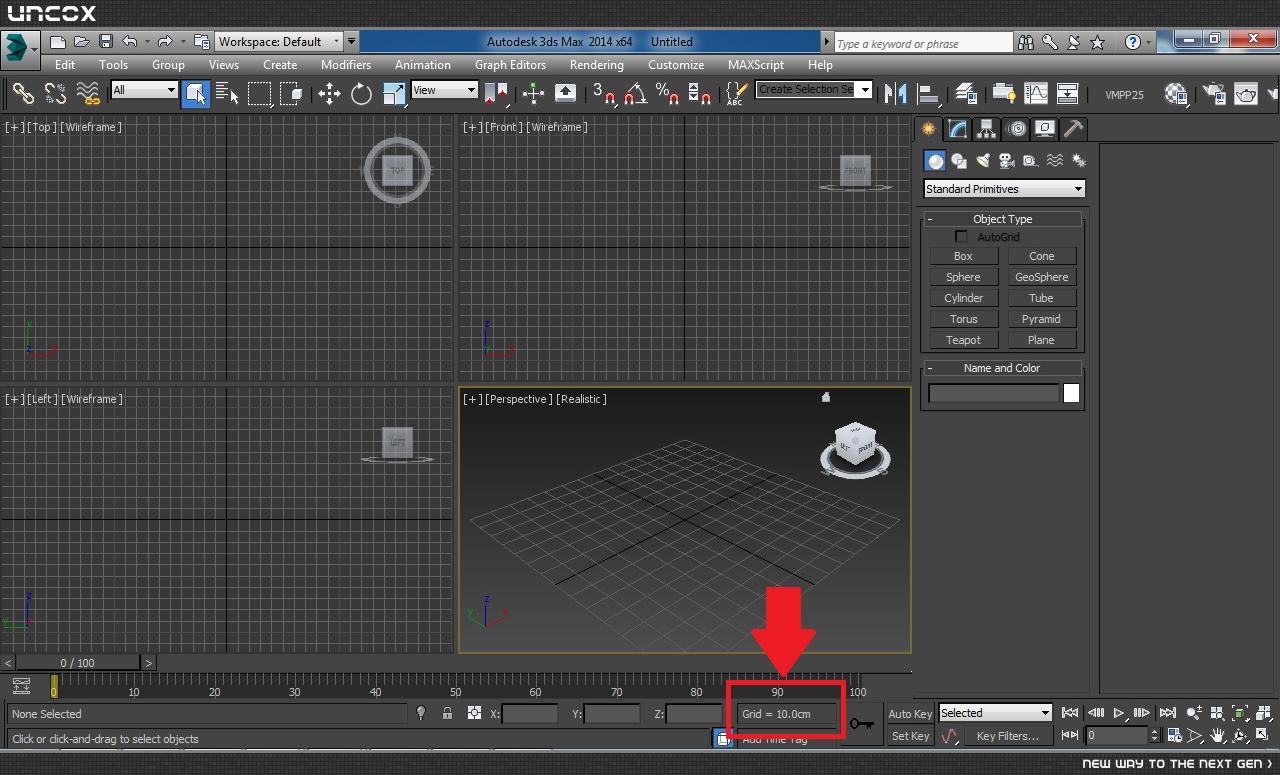Screen dimensions: 1280x775
Task: Enable the AutoGrid checkbox
Action: [961, 237]
